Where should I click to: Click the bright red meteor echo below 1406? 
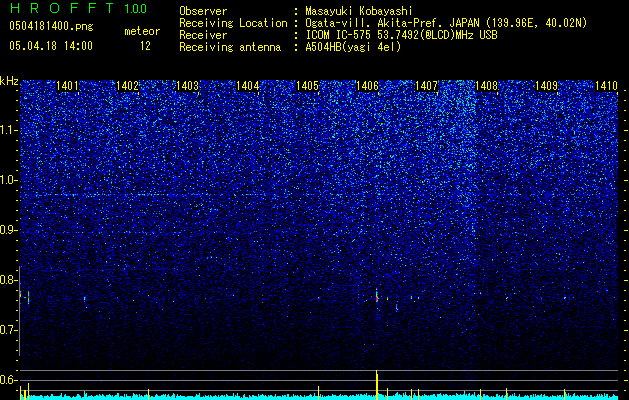(x=377, y=297)
